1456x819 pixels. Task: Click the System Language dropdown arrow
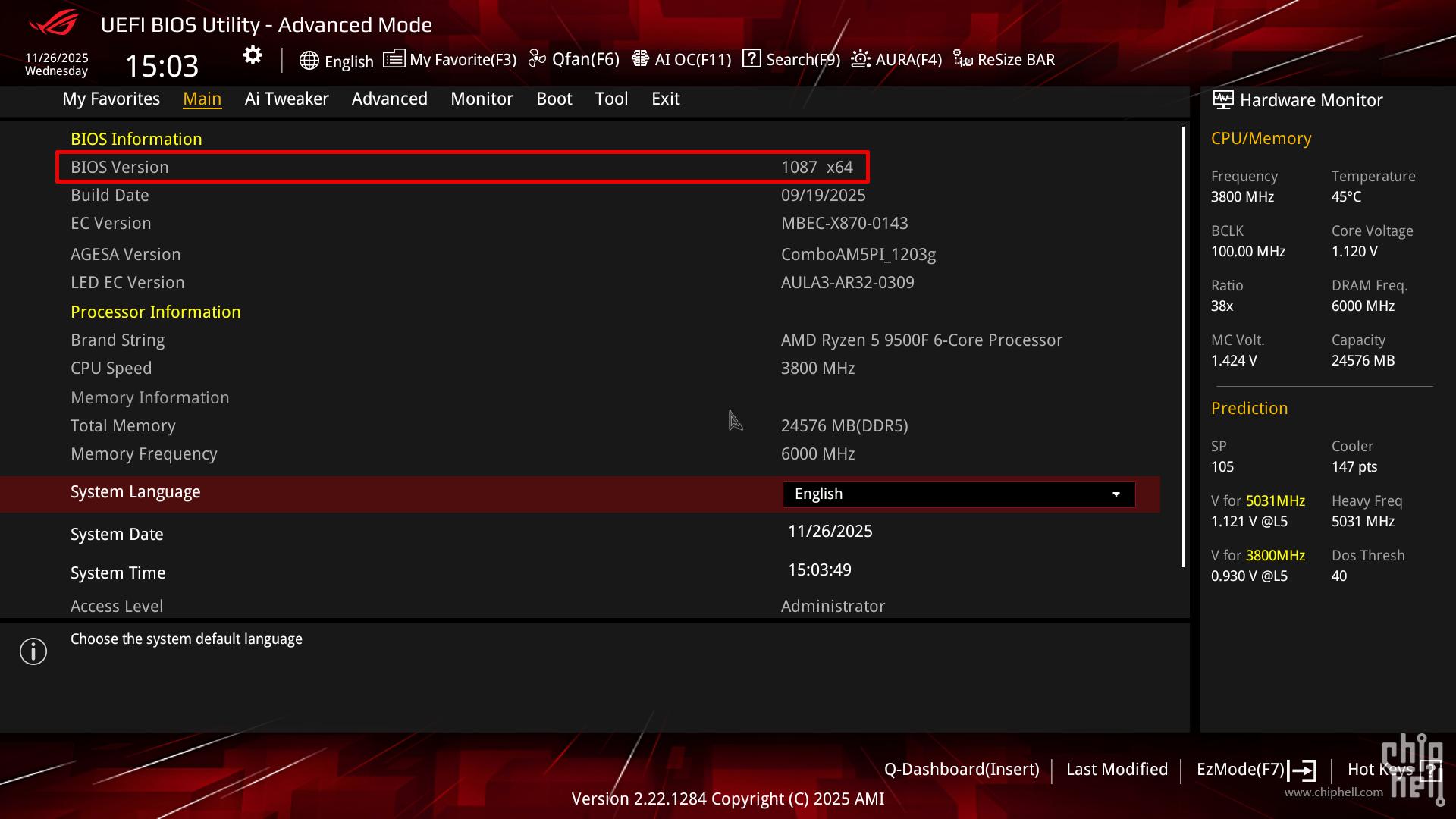click(1116, 494)
